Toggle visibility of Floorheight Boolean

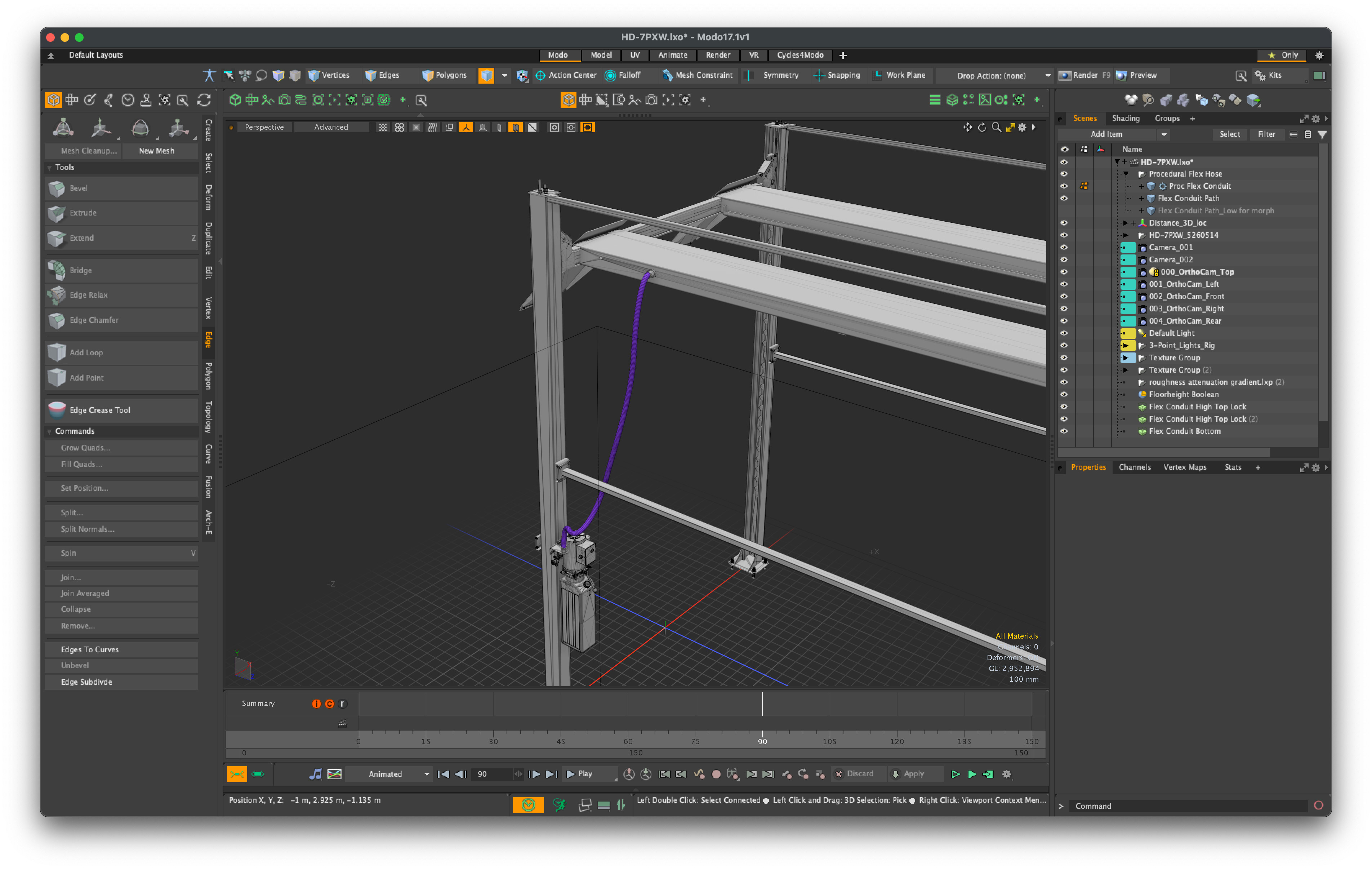pyautogui.click(x=1064, y=395)
